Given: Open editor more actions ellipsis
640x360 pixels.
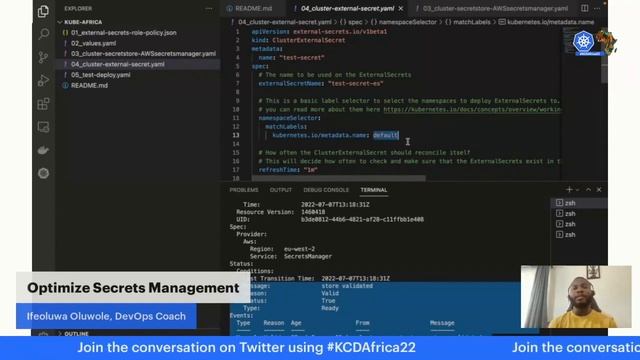Looking at the screenshot, I should tap(597, 8).
